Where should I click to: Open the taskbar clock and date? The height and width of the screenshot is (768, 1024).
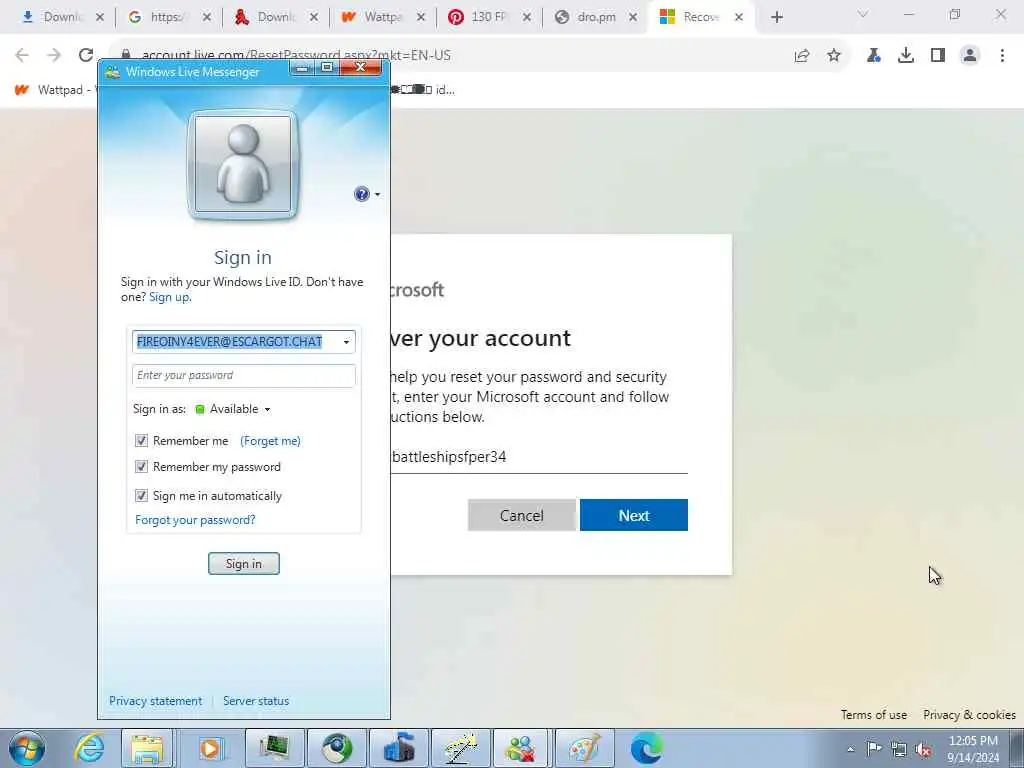tap(973, 749)
